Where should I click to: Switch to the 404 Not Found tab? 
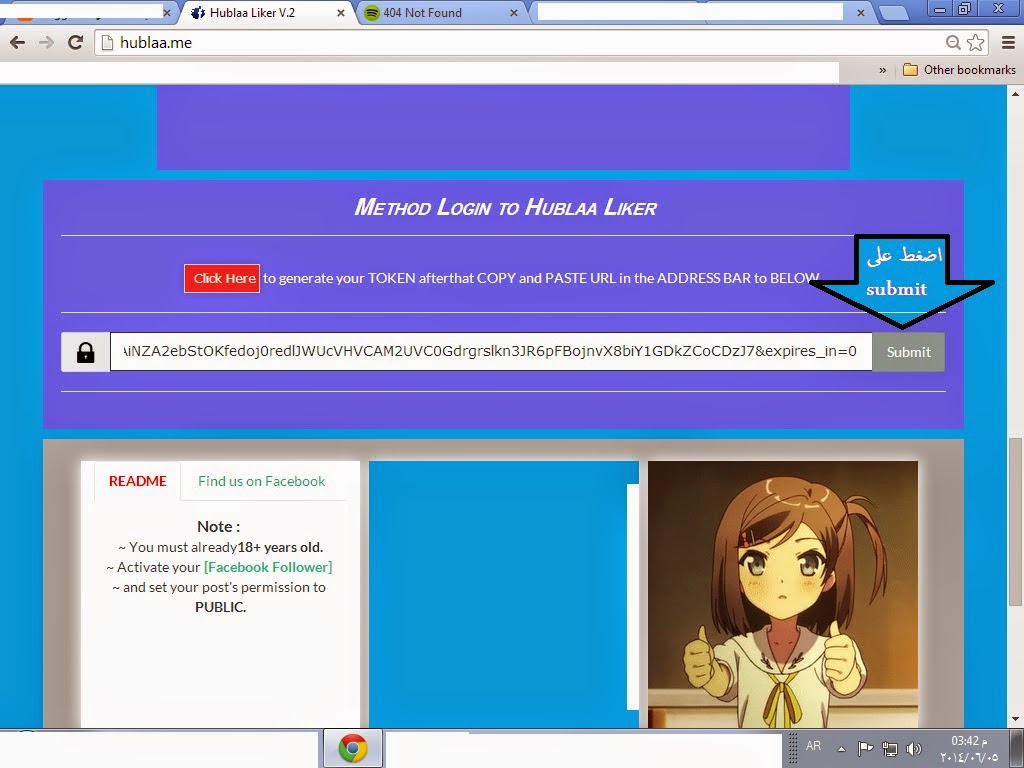(441, 12)
